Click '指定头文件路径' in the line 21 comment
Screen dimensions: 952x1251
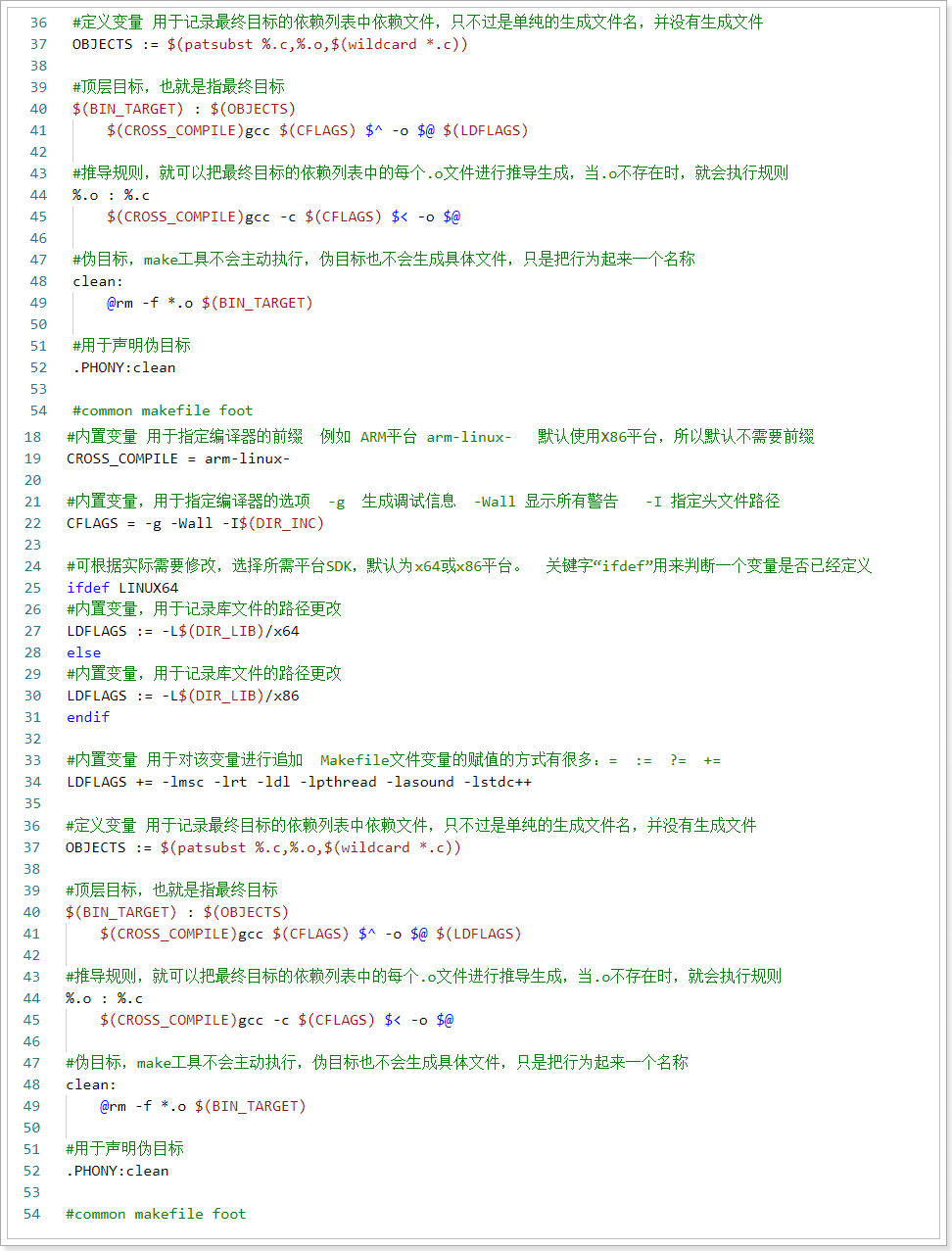coord(725,502)
